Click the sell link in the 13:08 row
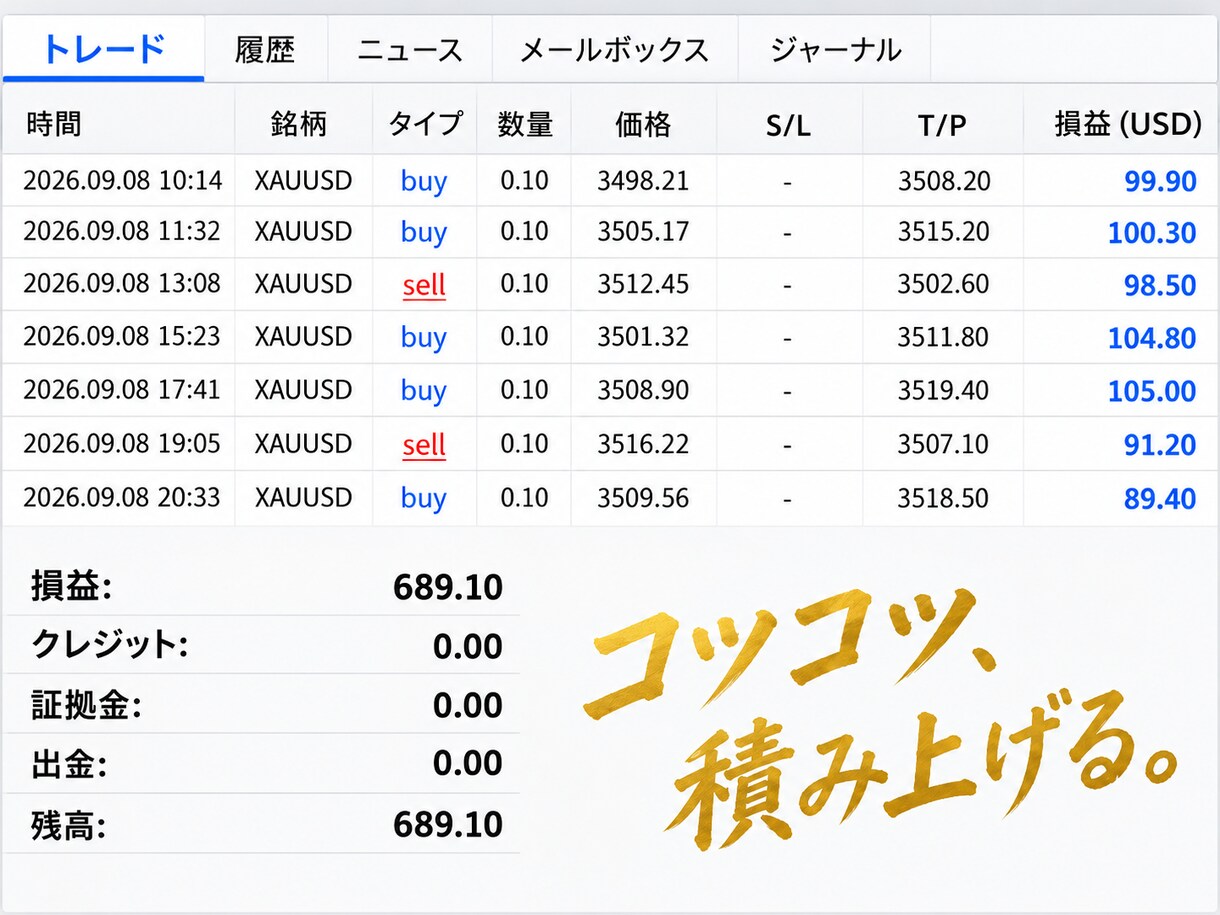The image size is (1220, 915). 424,285
